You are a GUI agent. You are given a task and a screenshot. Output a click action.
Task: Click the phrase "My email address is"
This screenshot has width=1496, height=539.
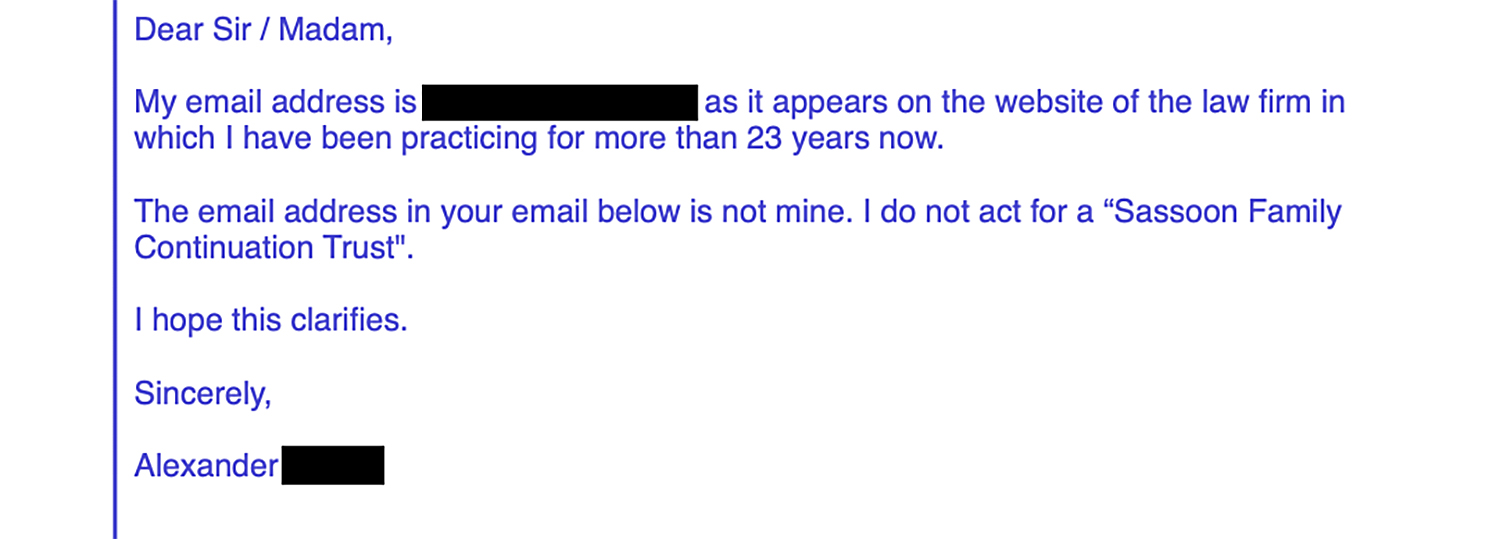(x=275, y=103)
